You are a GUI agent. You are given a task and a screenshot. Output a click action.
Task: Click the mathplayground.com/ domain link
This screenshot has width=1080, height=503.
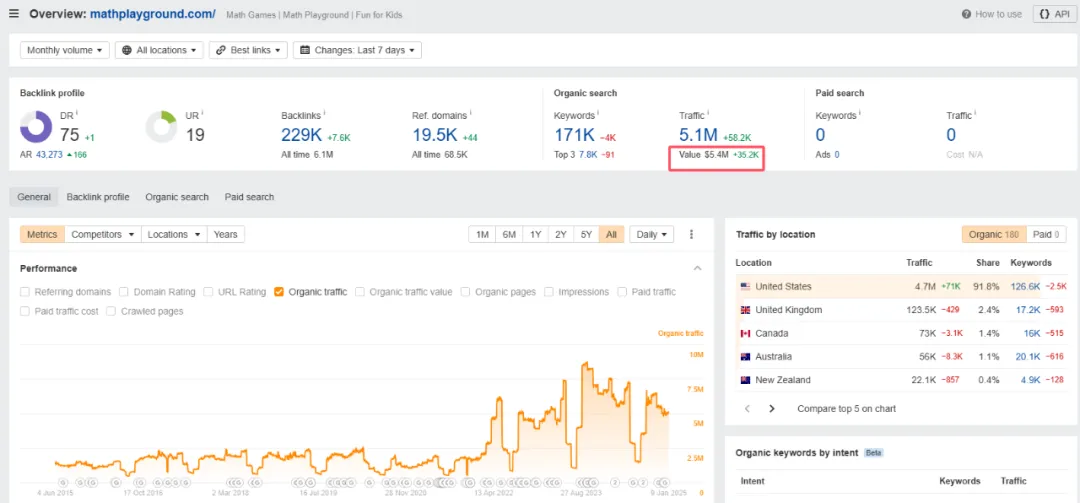point(153,14)
